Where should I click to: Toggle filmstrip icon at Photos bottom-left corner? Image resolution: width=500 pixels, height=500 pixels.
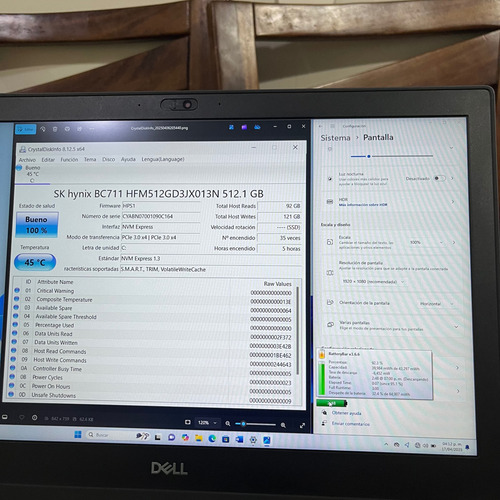click(5, 417)
